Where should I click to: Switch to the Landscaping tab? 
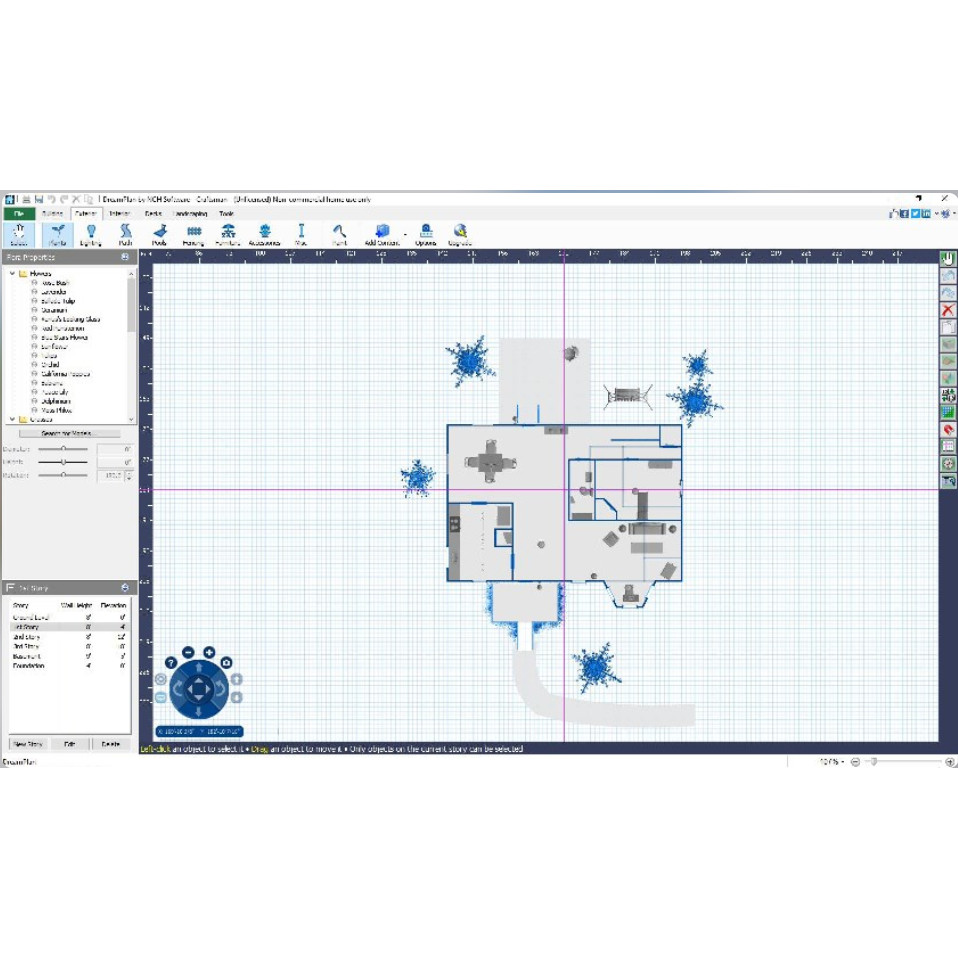tap(191, 214)
